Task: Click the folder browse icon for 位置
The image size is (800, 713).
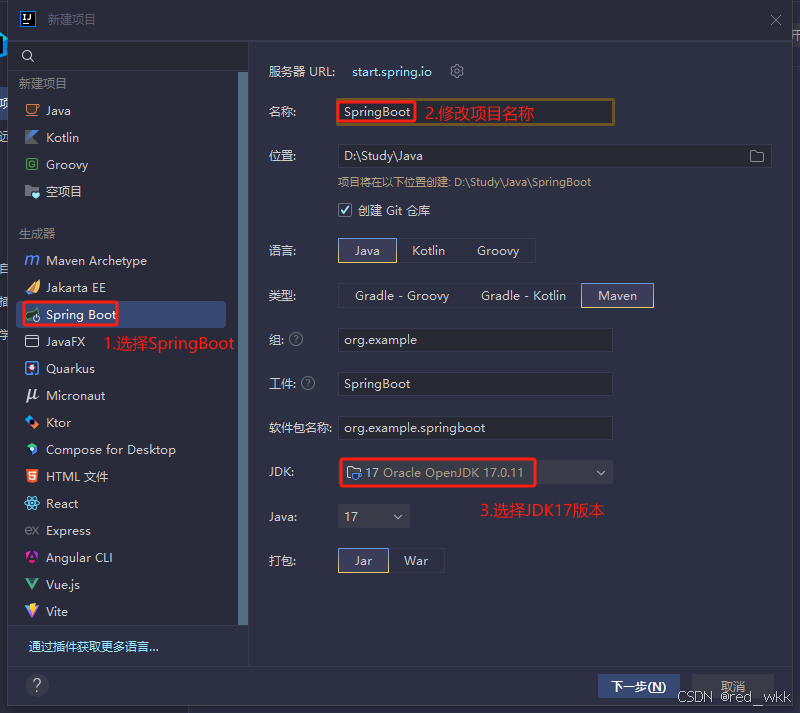Action: pos(757,156)
